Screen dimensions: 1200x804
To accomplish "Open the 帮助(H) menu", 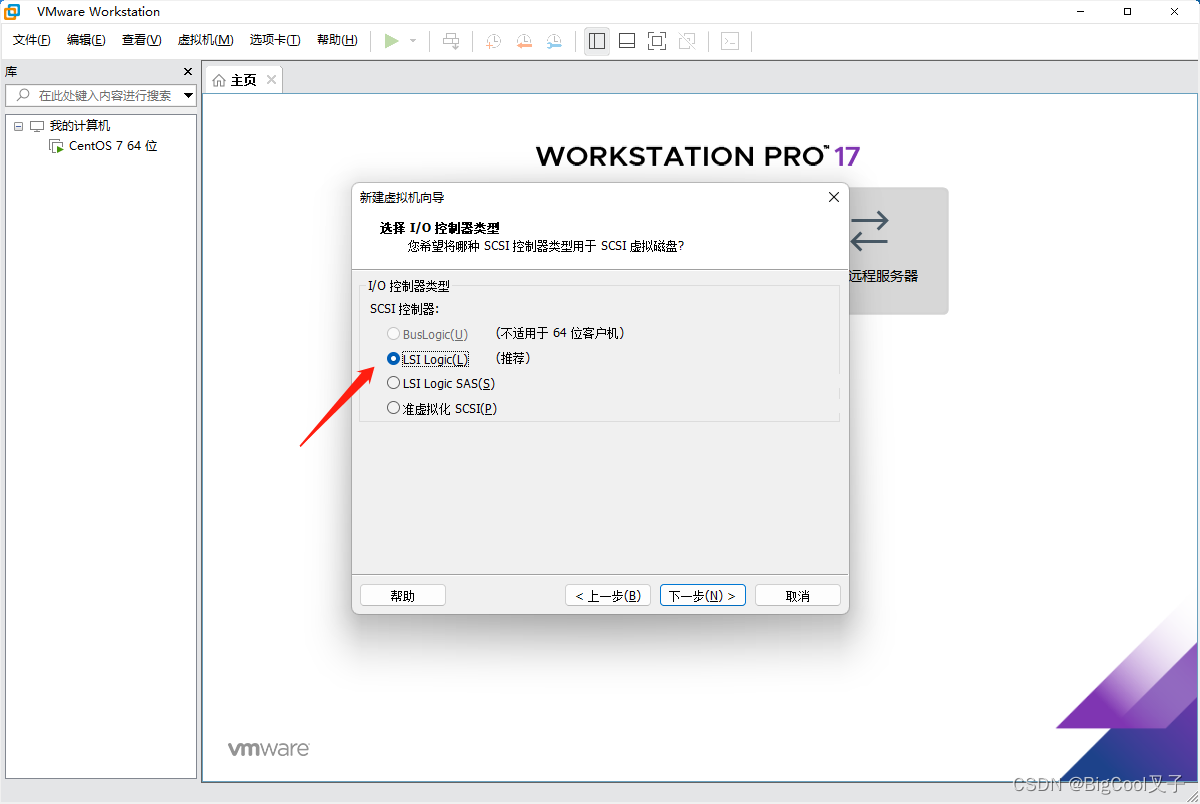I will [x=337, y=40].
